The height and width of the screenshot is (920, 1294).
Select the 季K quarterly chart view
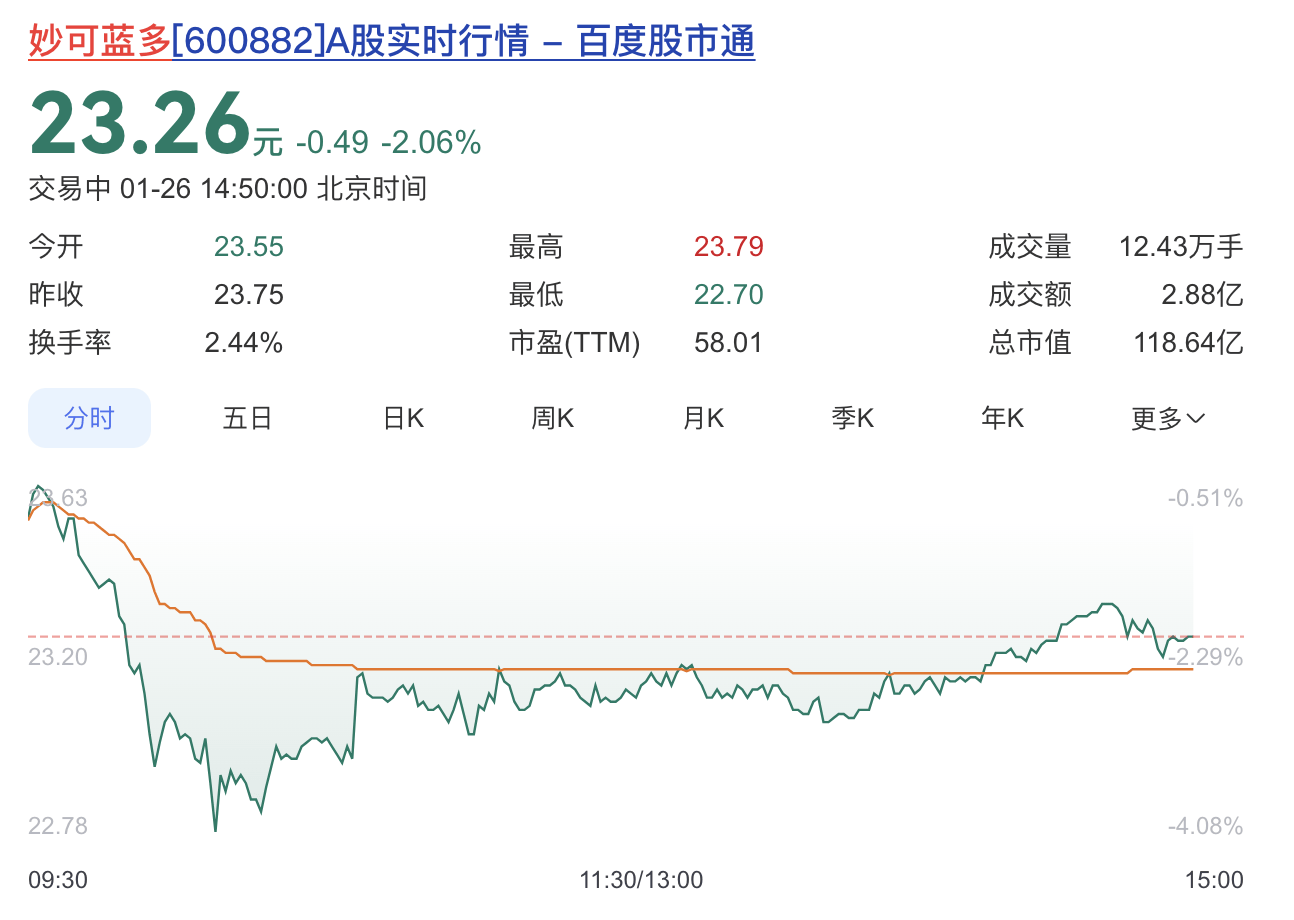pos(851,418)
